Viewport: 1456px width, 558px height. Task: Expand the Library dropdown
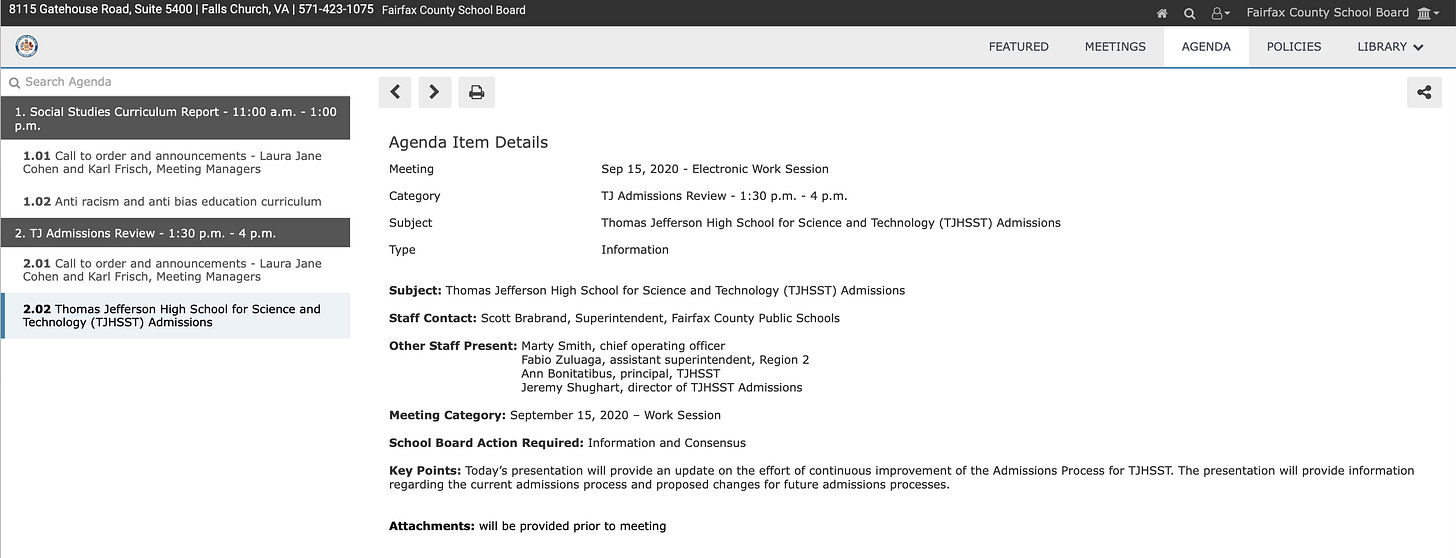(1390, 46)
